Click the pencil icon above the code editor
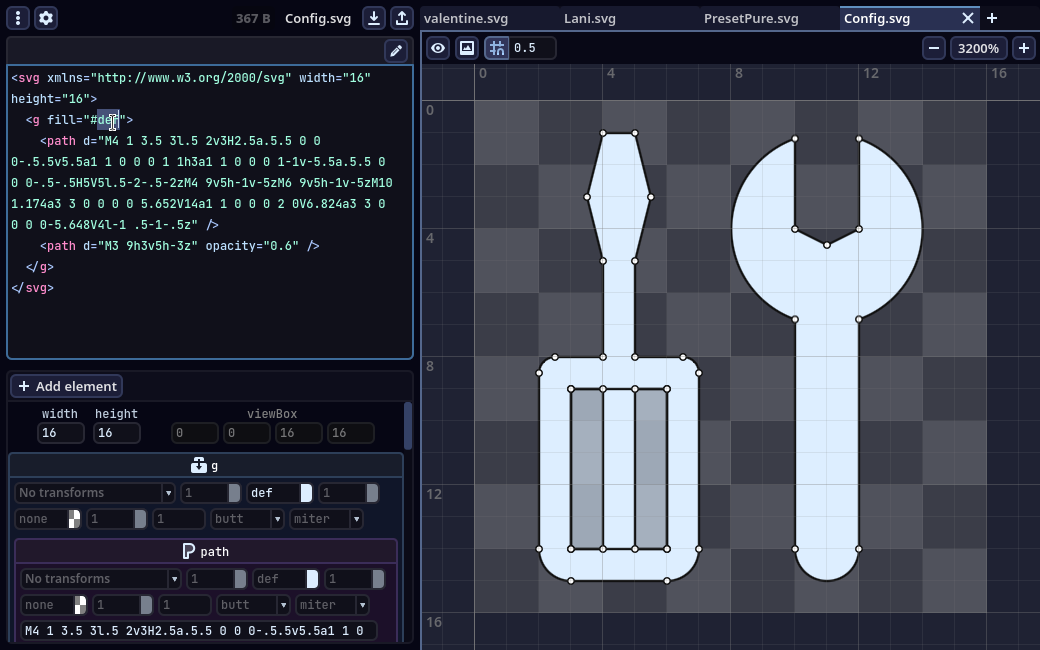The width and height of the screenshot is (1040, 650). click(396, 50)
